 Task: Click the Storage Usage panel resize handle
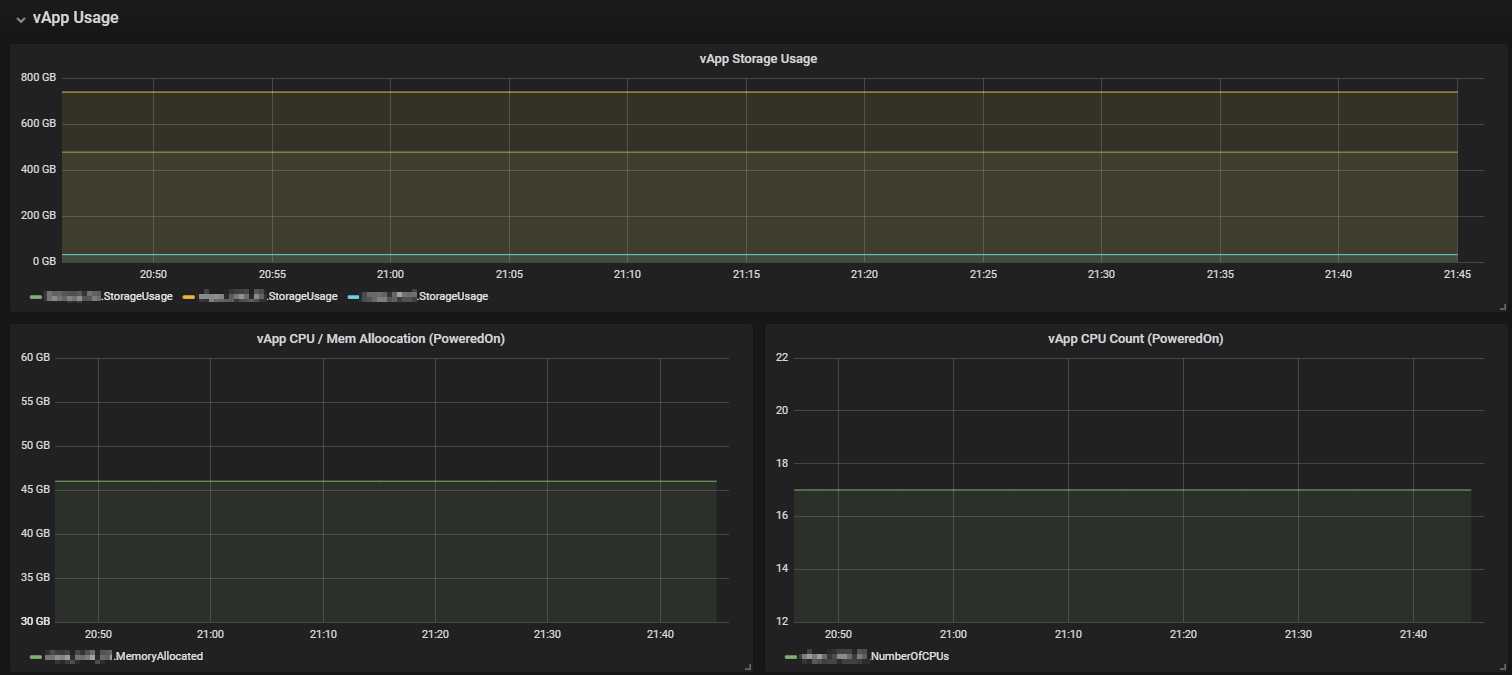click(1501, 307)
